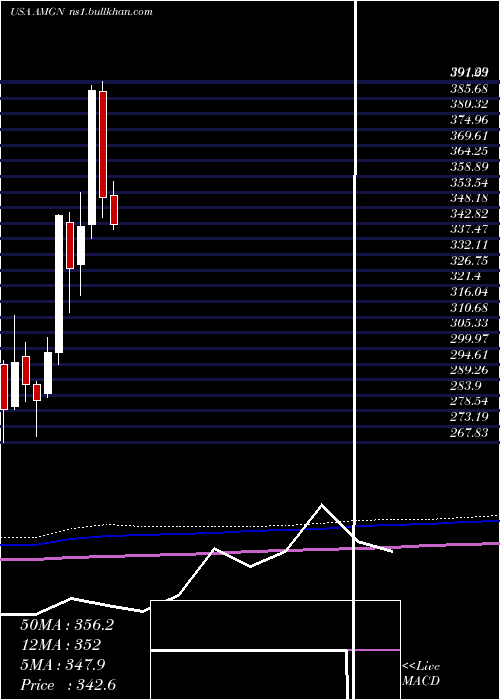
Task: Click the 385.68 price axis label
Action: (469, 88)
